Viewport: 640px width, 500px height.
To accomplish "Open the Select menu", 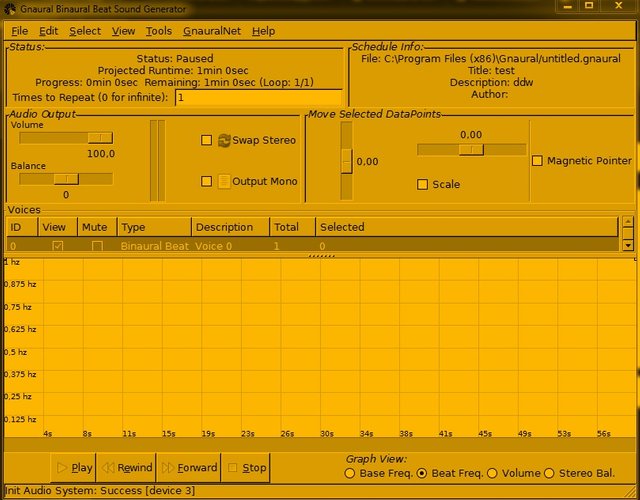I will [x=85, y=31].
